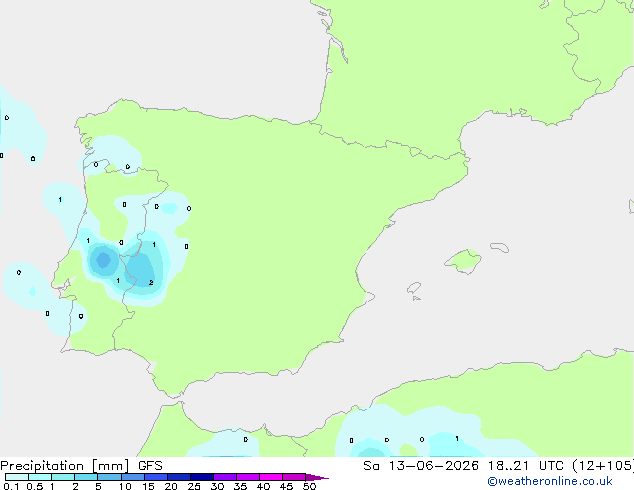The image size is (634, 490).
Task: Click the "10" legend scale label
Action: [x=125, y=486]
